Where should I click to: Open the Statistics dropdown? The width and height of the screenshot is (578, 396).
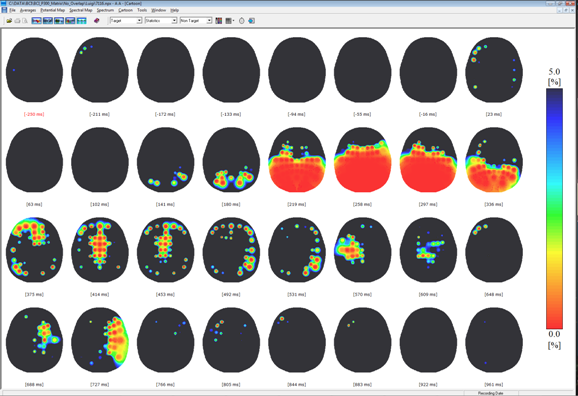point(161,21)
